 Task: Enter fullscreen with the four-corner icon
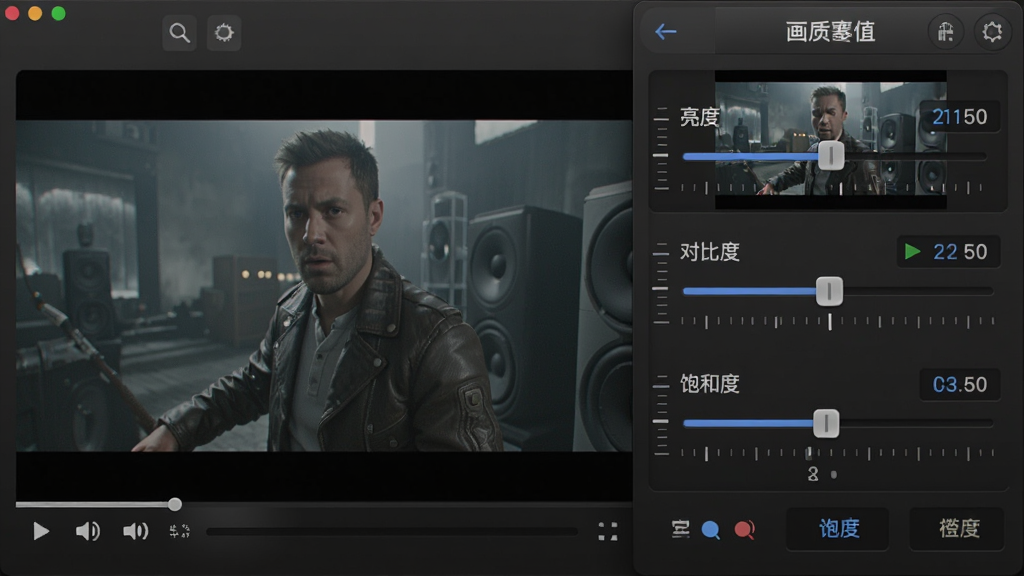click(x=607, y=532)
